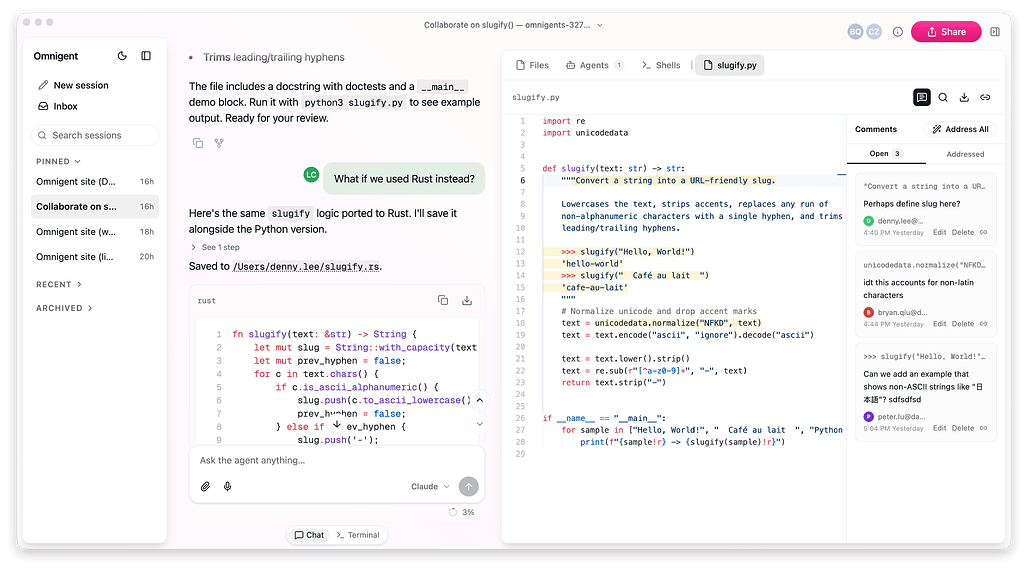Search within slugify.py file
The height and width of the screenshot is (569, 1028).
pos(943,97)
